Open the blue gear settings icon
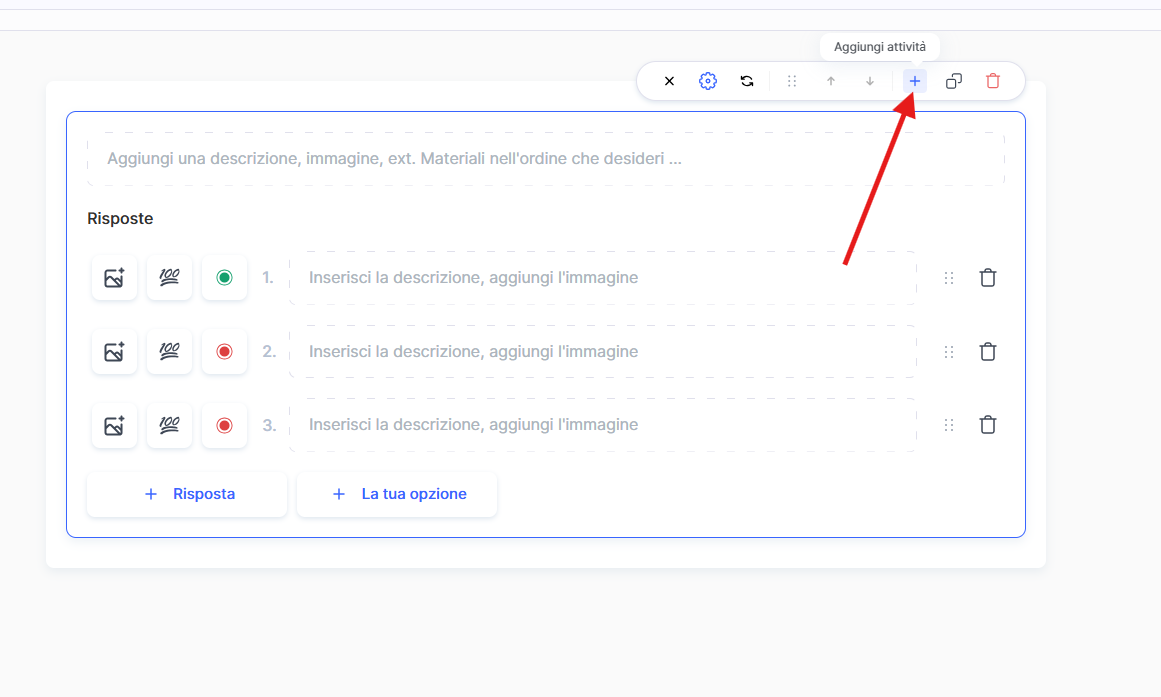Image resolution: width=1161 pixels, height=697 pixels. click(x=708, y=81)
